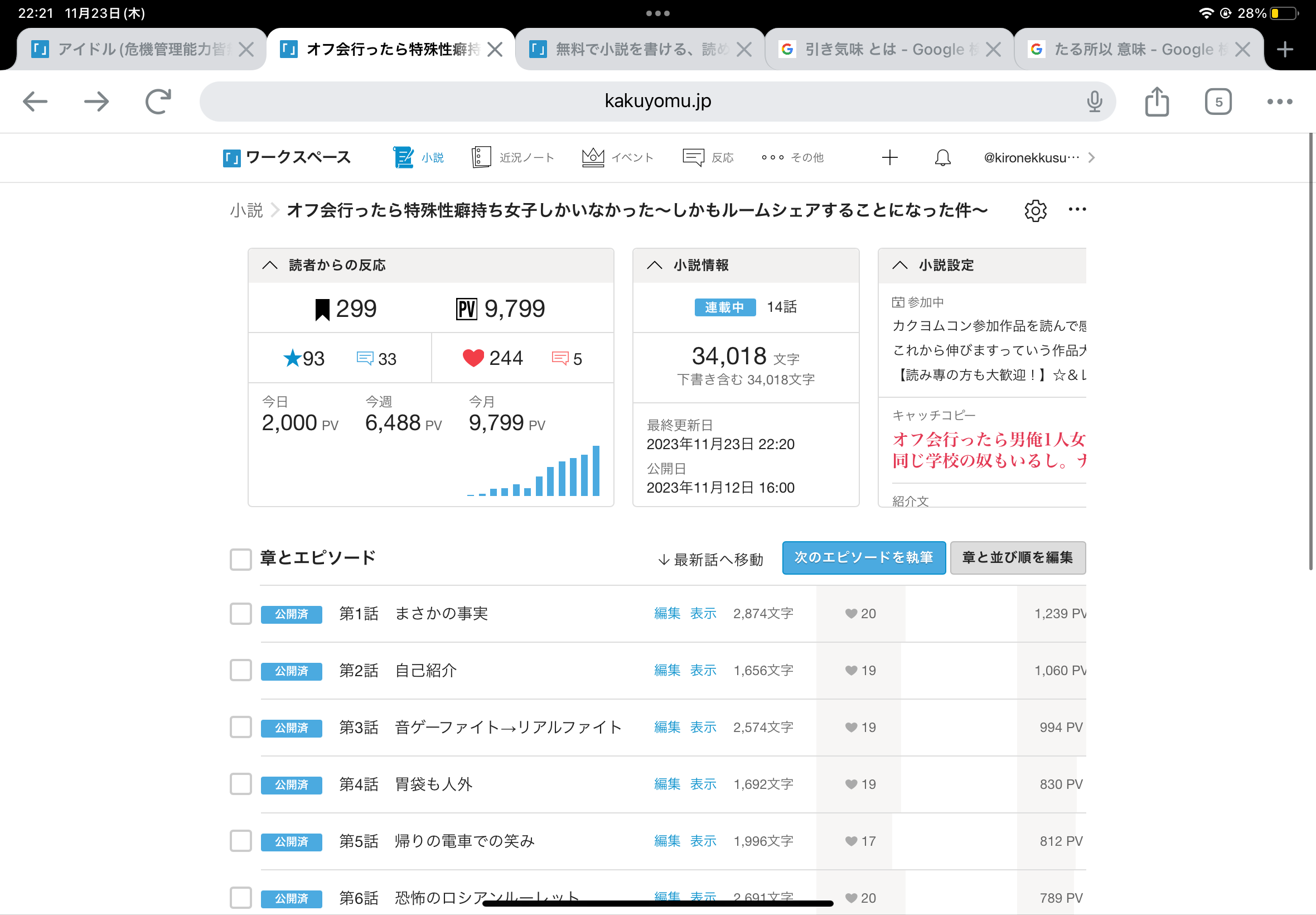Tap the microphone icon in address bar
This screenshot has height=915, width=1316.
tap(1094, 102)
